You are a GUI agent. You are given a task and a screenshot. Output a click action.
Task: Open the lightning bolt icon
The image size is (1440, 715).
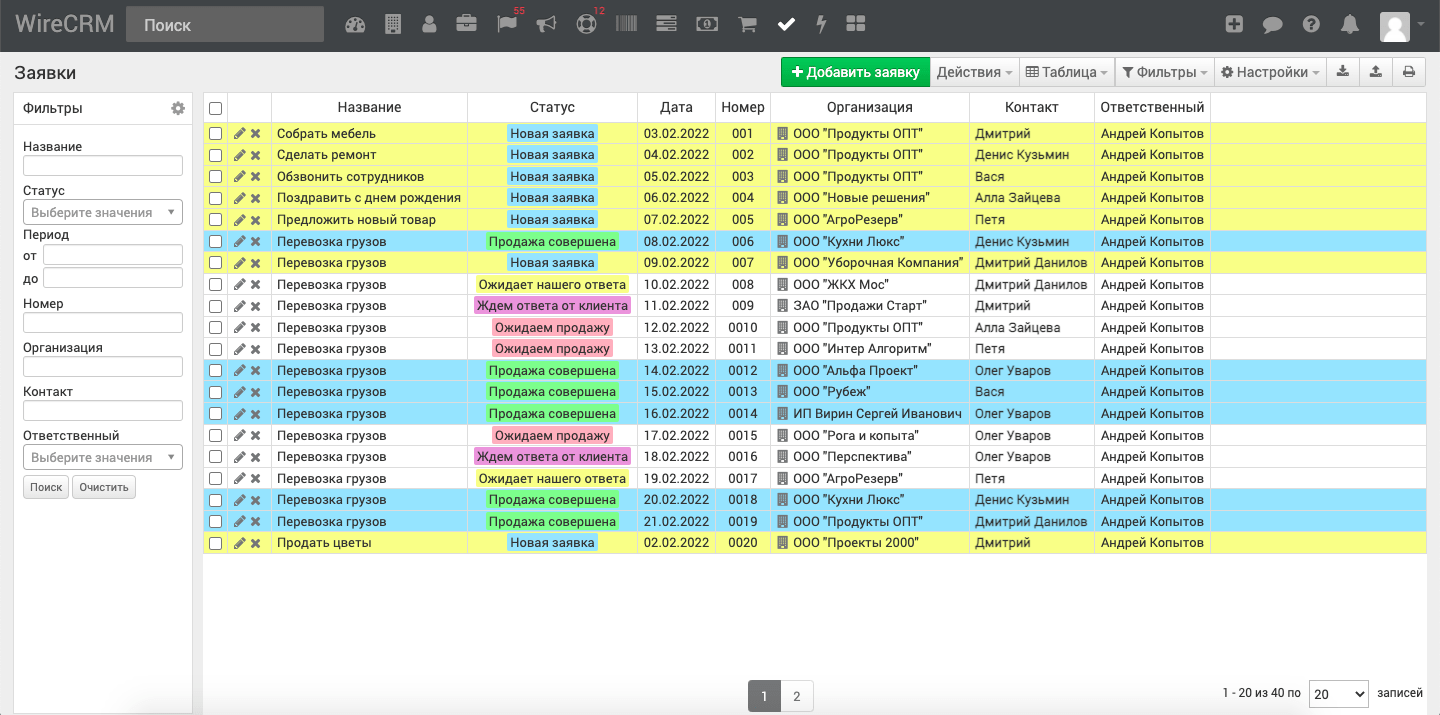[821, 25]
